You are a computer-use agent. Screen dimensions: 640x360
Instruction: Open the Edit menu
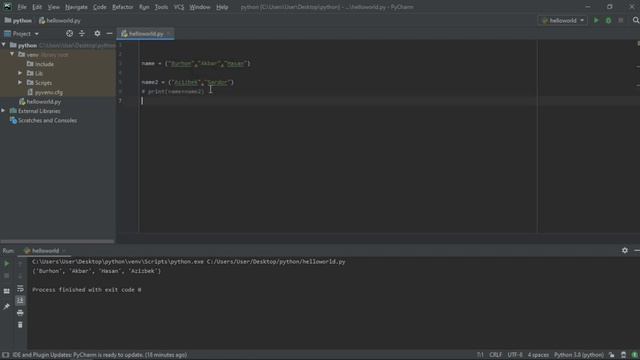37,7
